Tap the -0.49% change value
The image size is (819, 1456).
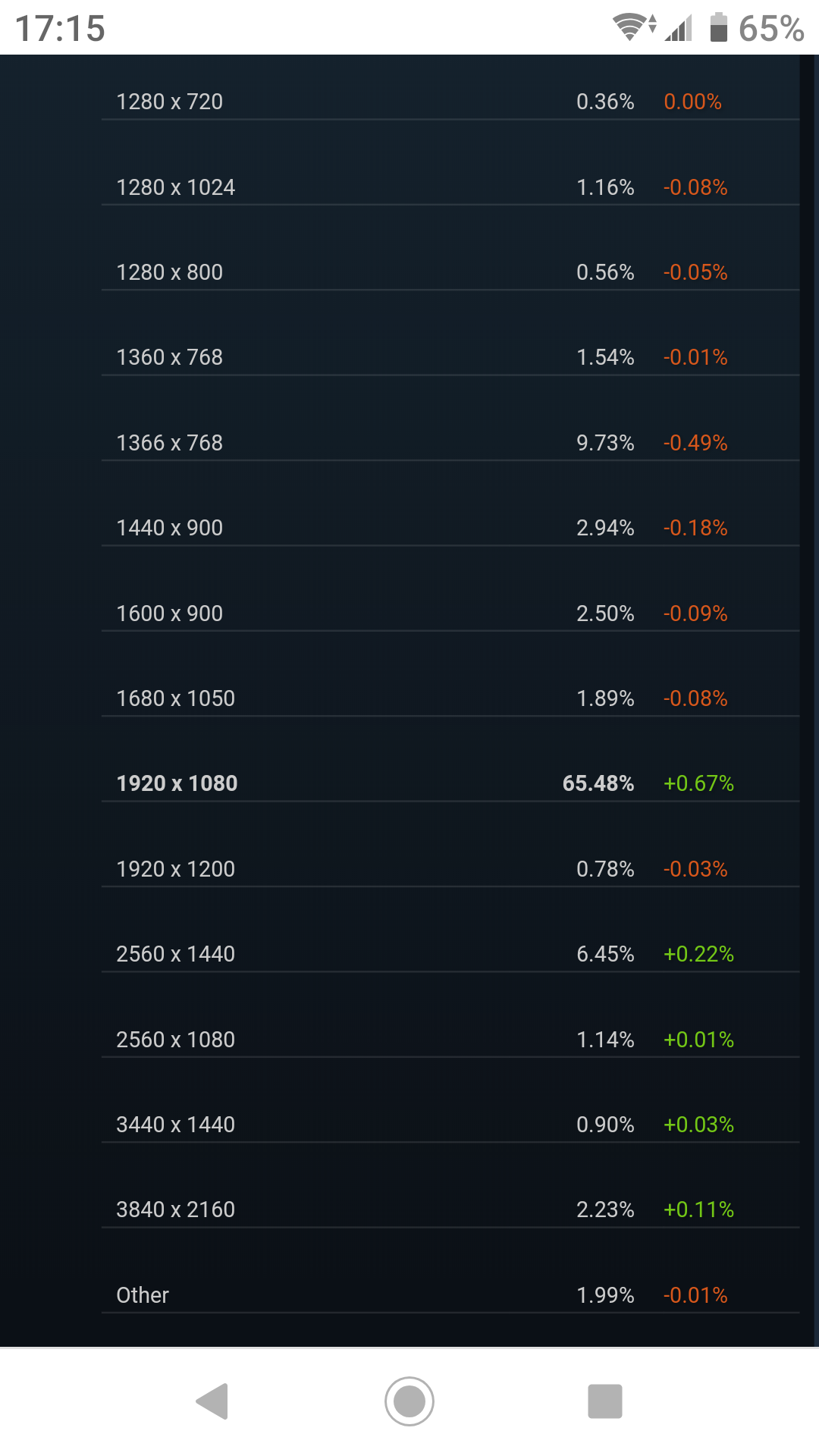click(695, 443)
